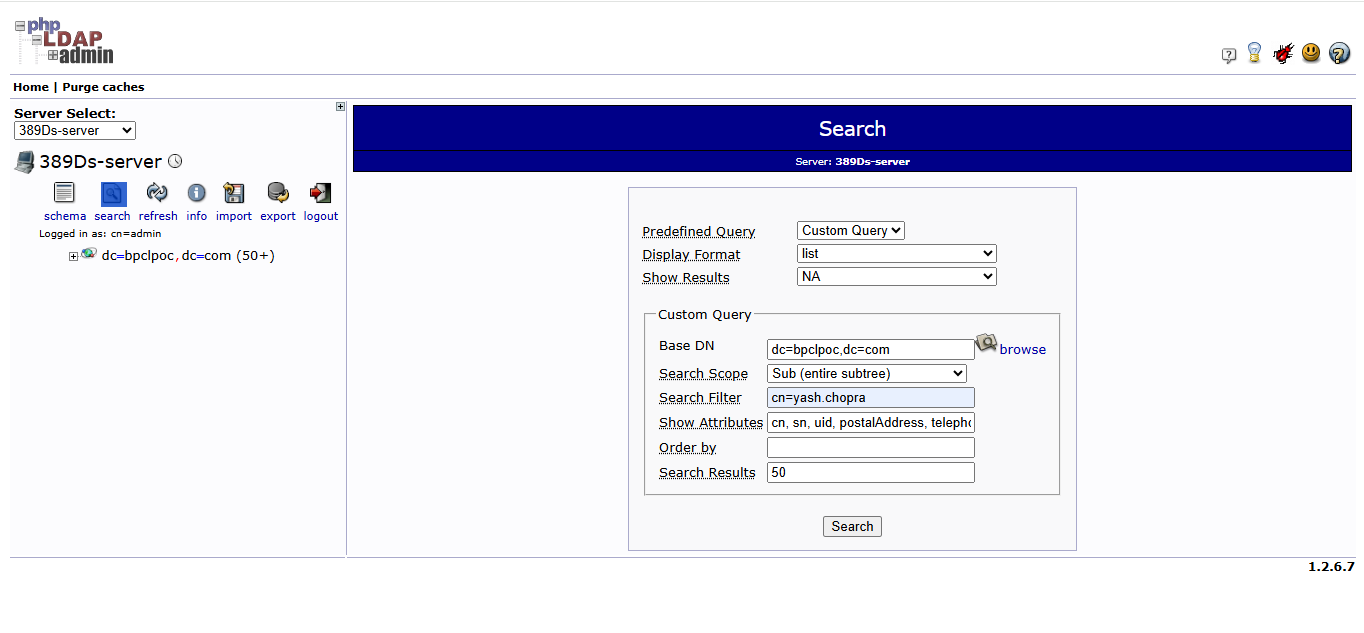Click Purge caches link
This screenshot has width=1364, height=633.
tap(103, 87)
